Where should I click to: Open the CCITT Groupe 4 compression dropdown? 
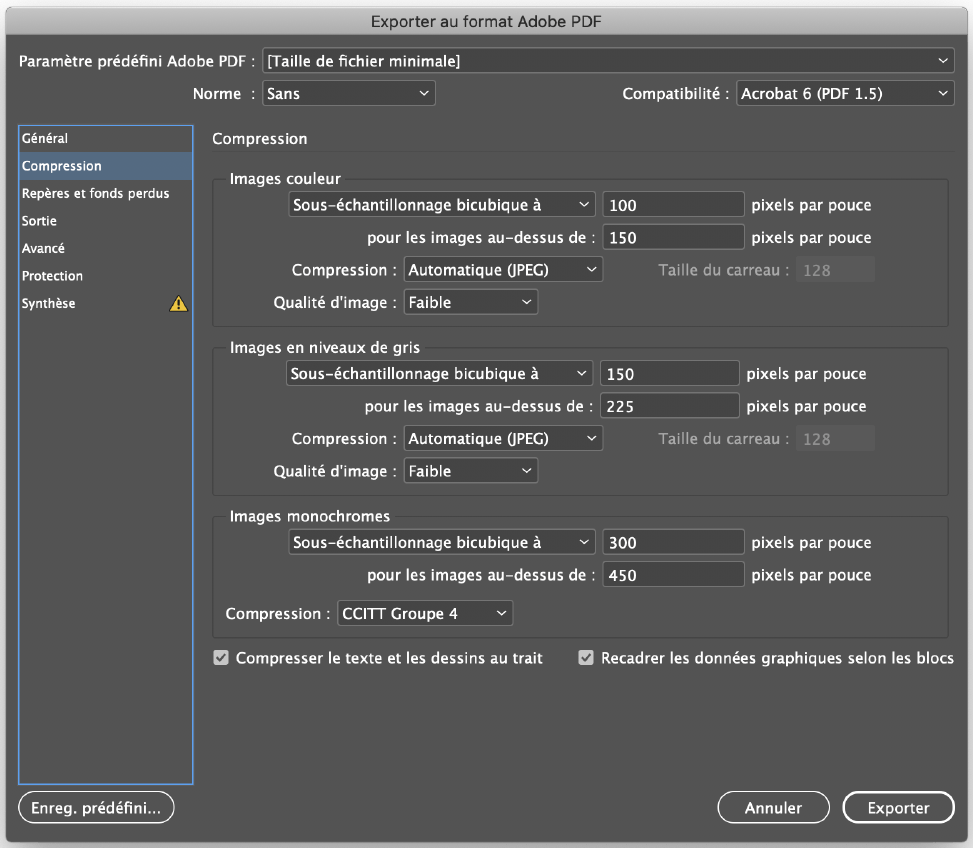[x=424, y=614]
